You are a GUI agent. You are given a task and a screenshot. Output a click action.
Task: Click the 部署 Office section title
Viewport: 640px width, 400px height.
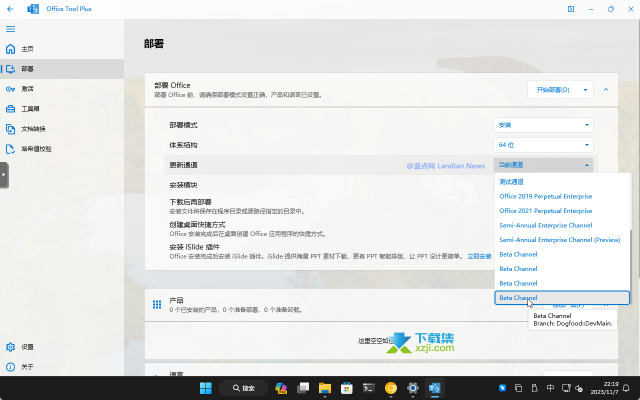point(172,85)
